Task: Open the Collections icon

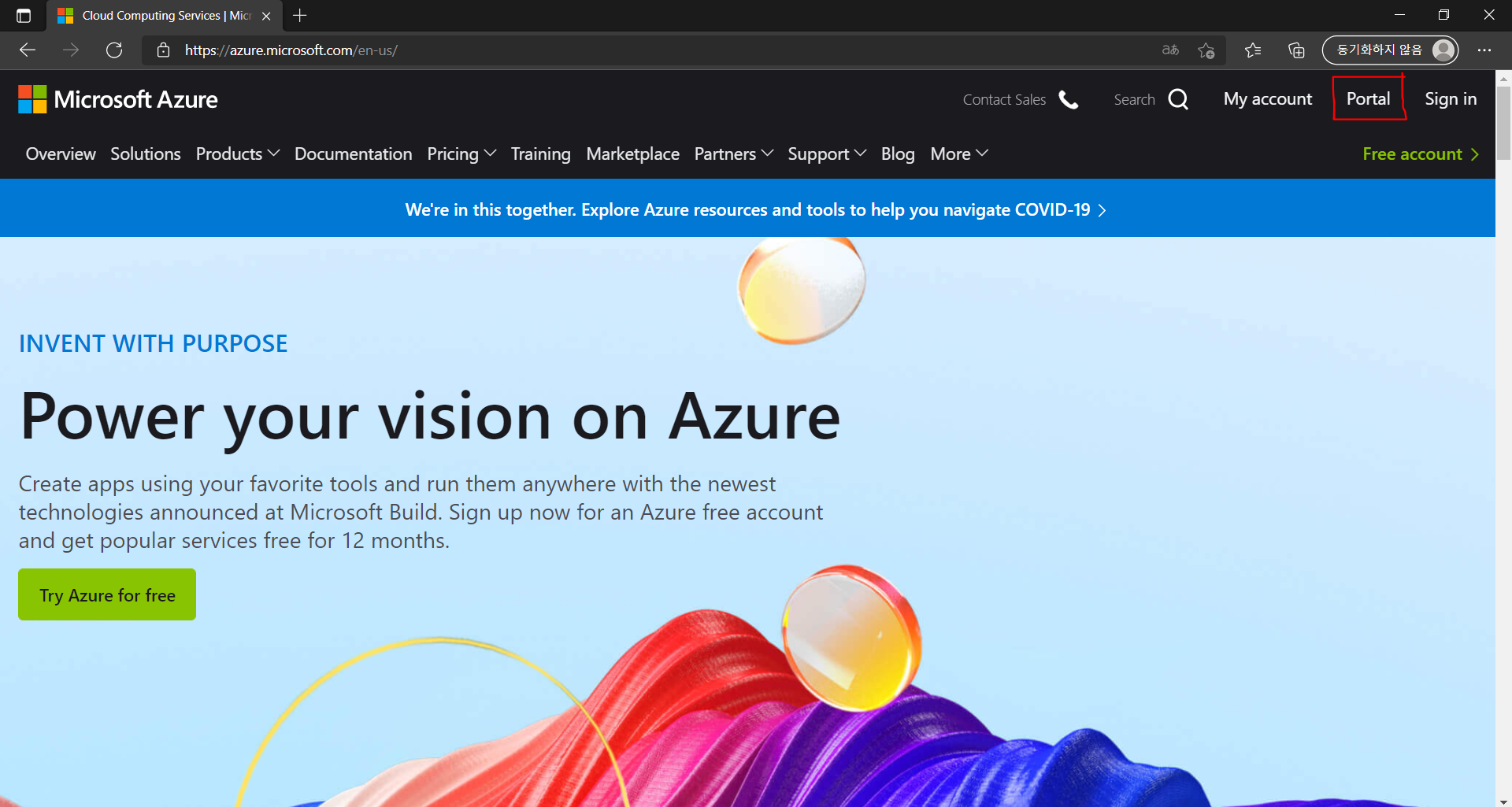Action: coord(1296,50)
